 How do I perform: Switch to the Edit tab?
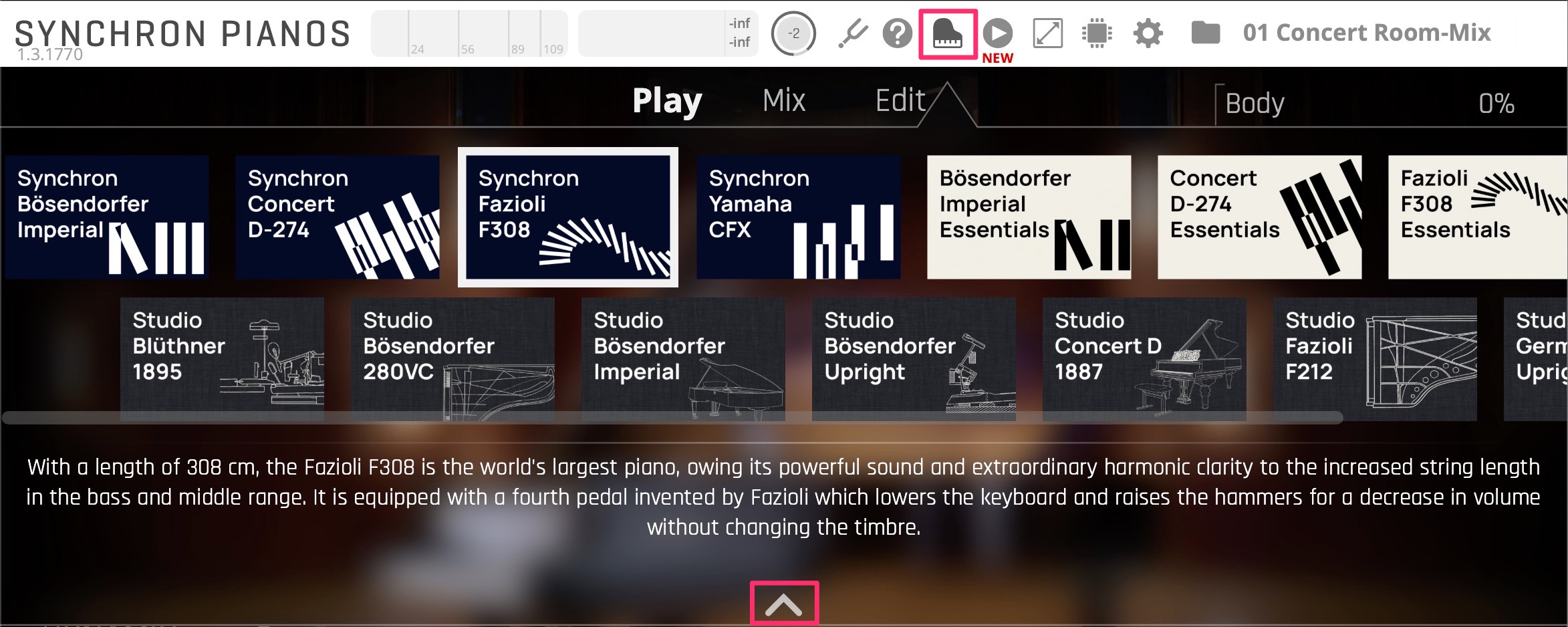[900, 101]
